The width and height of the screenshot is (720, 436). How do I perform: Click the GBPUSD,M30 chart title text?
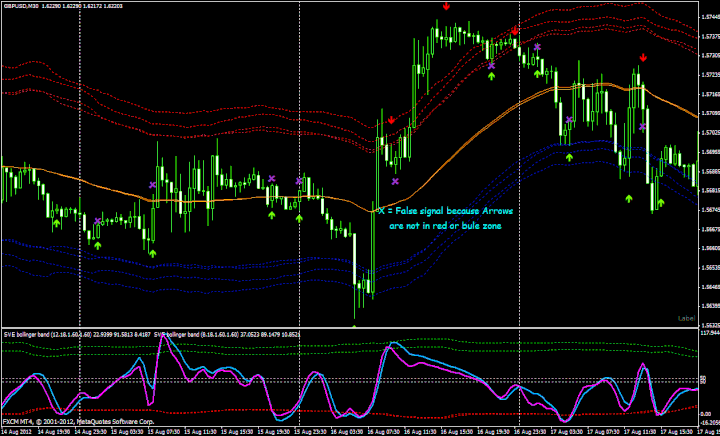[20, 5]
